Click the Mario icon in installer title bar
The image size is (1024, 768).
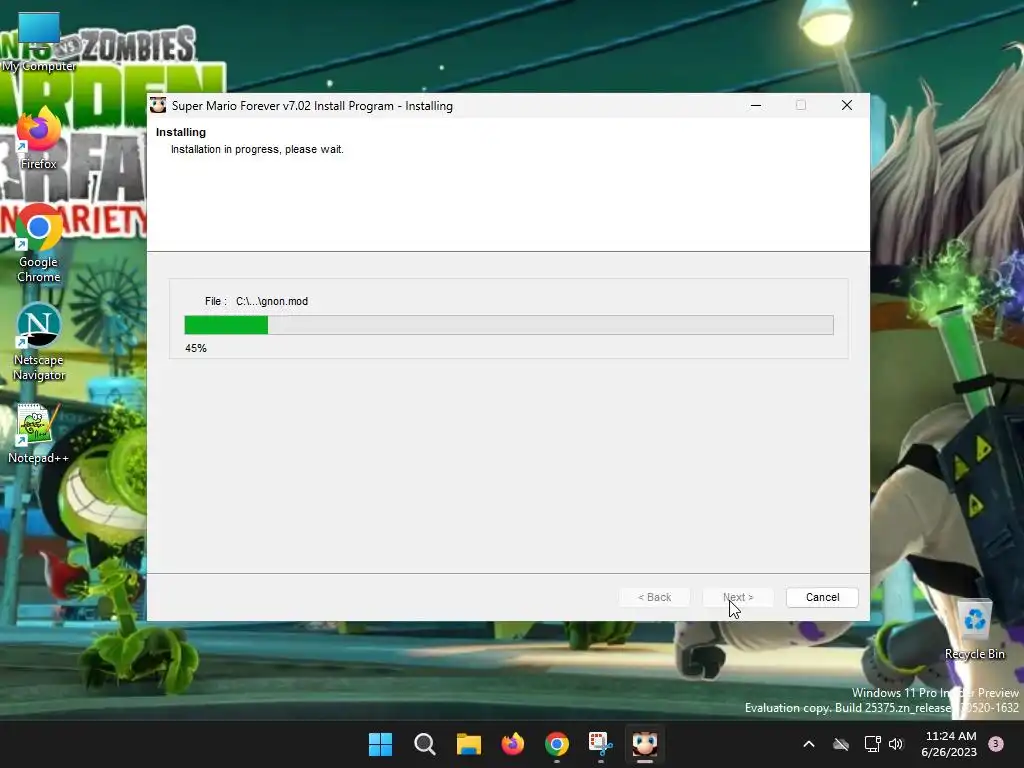158,105
